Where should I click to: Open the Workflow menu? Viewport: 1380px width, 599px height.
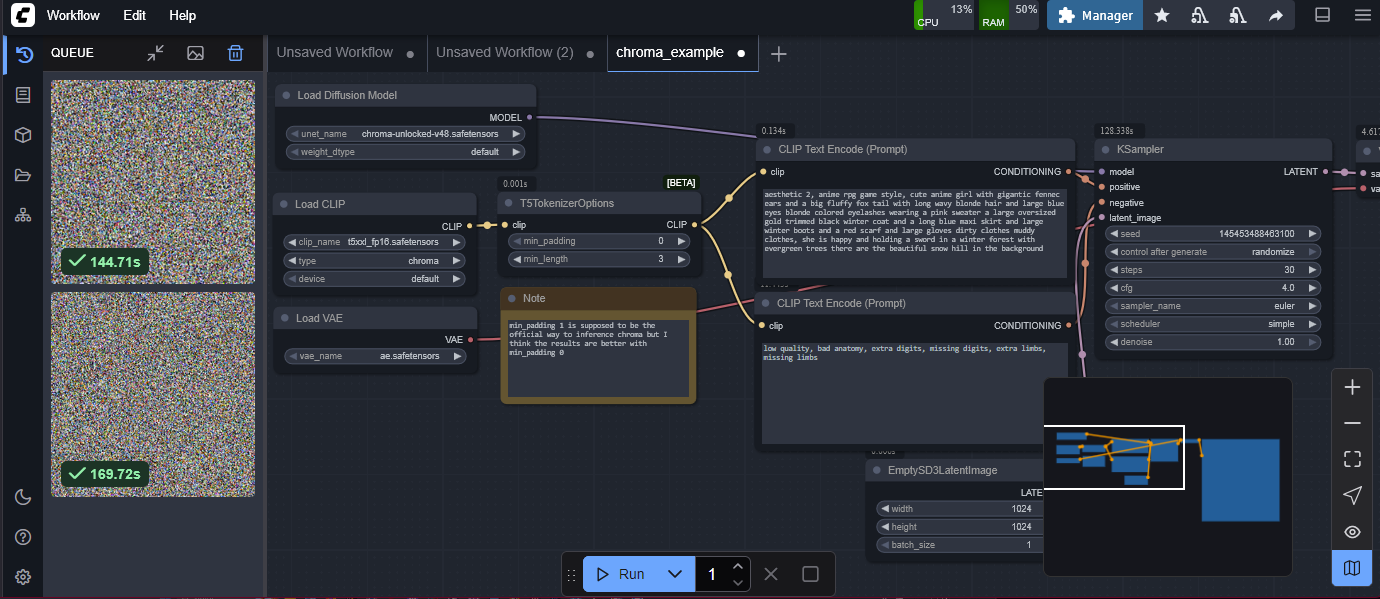coord(73,15)
